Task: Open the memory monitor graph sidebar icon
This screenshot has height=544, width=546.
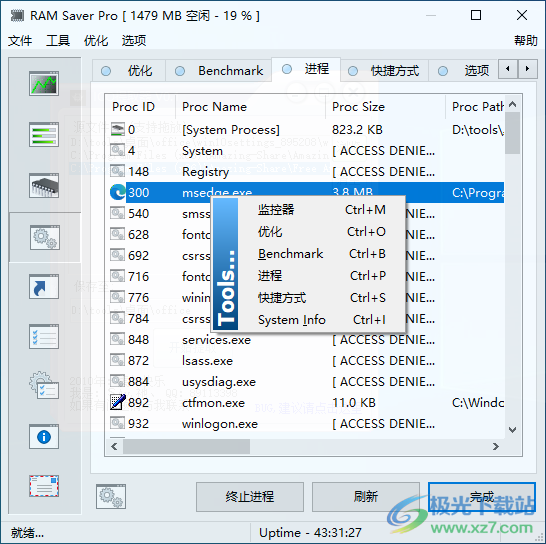Action: 44,84
